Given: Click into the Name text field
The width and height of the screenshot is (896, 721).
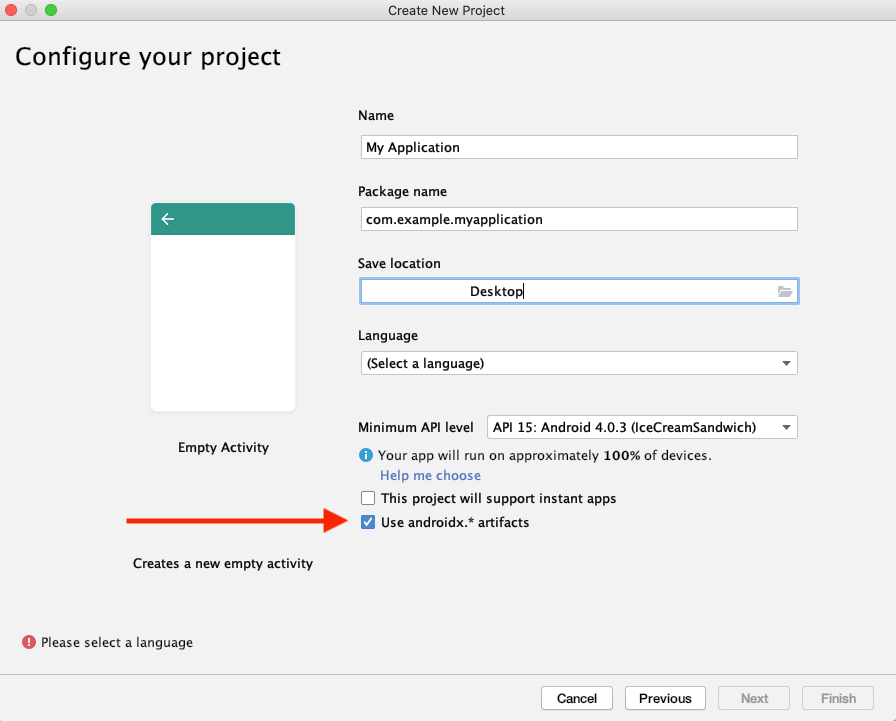Looking at the screenshot, I should click(x=578, y=147).
